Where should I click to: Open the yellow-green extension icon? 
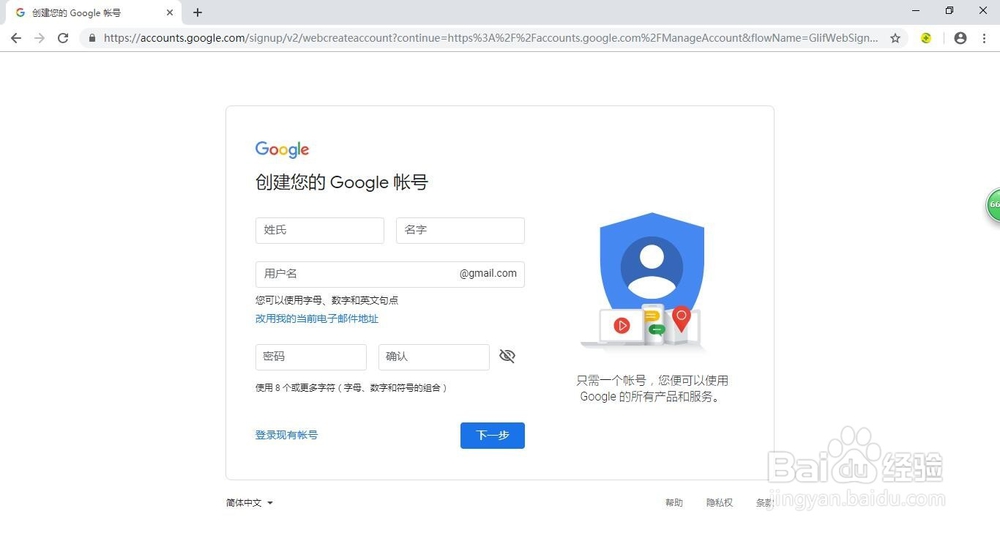pyautogui.click(x=926, y=38)
